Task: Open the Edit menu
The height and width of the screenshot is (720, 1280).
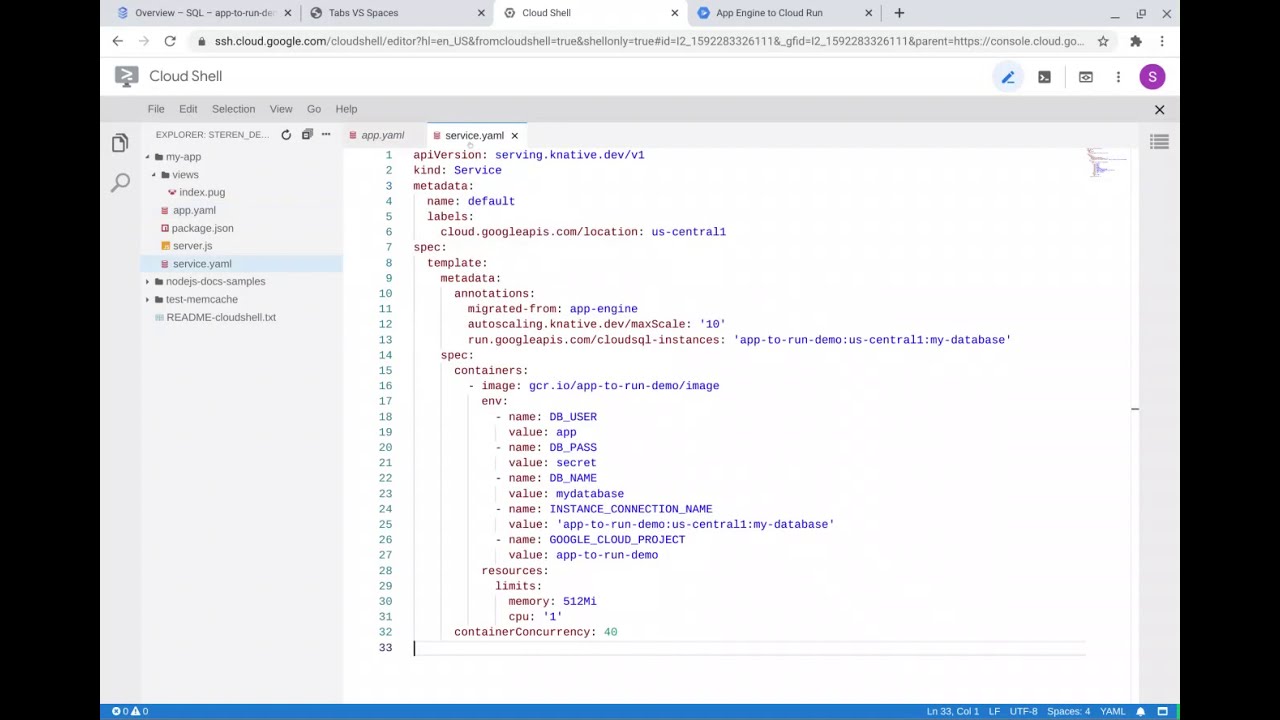Action: [x=188, y=109]
